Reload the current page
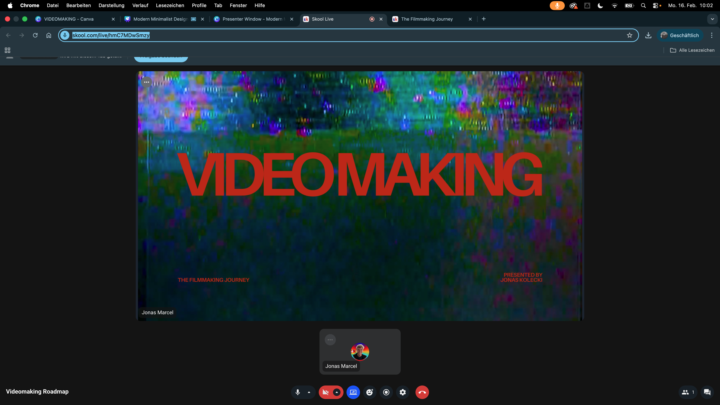Image resolution: width=720 pixels, height=405 pixels. pyautogui.click(x=35, y=35)
